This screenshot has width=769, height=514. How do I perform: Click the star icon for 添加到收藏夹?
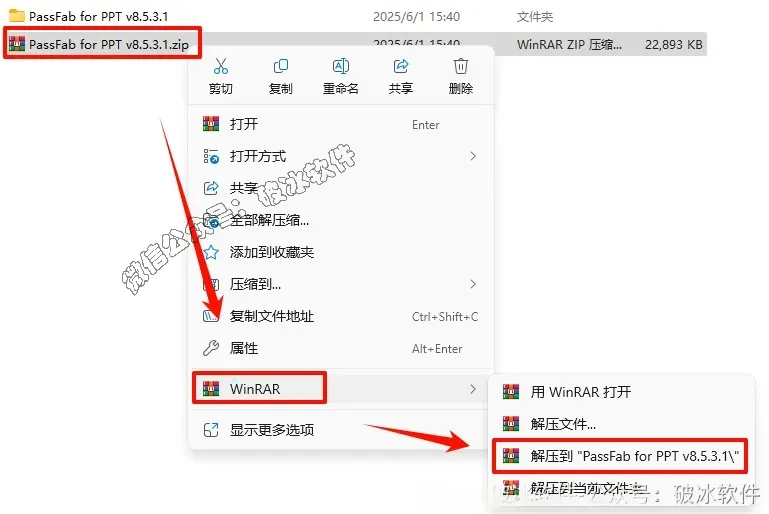tap(211, 252)
